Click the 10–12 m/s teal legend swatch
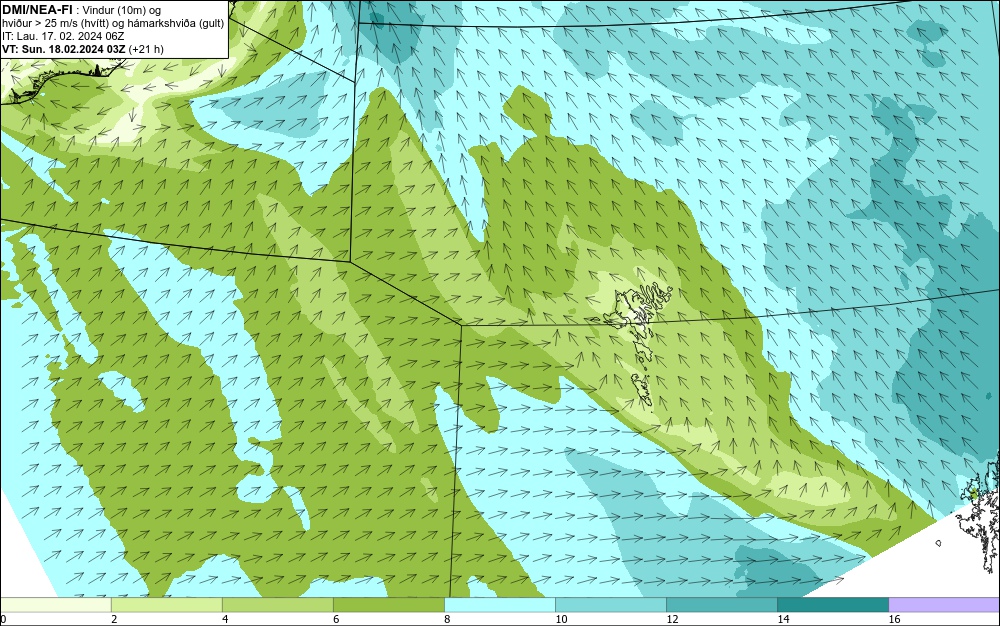This screenshot has height=626, width=1000. tap(610, 604)
